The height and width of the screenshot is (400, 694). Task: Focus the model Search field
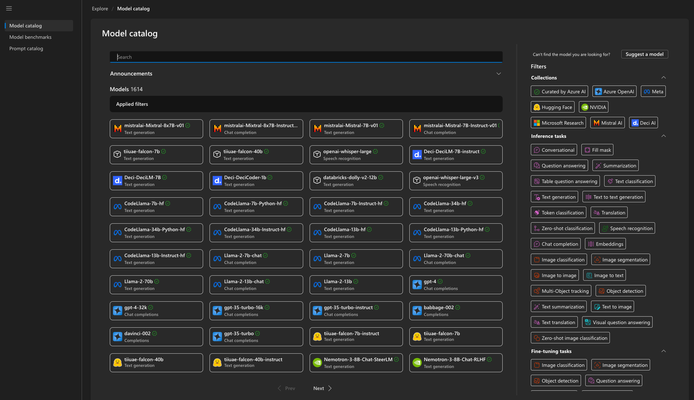point(306,57)
